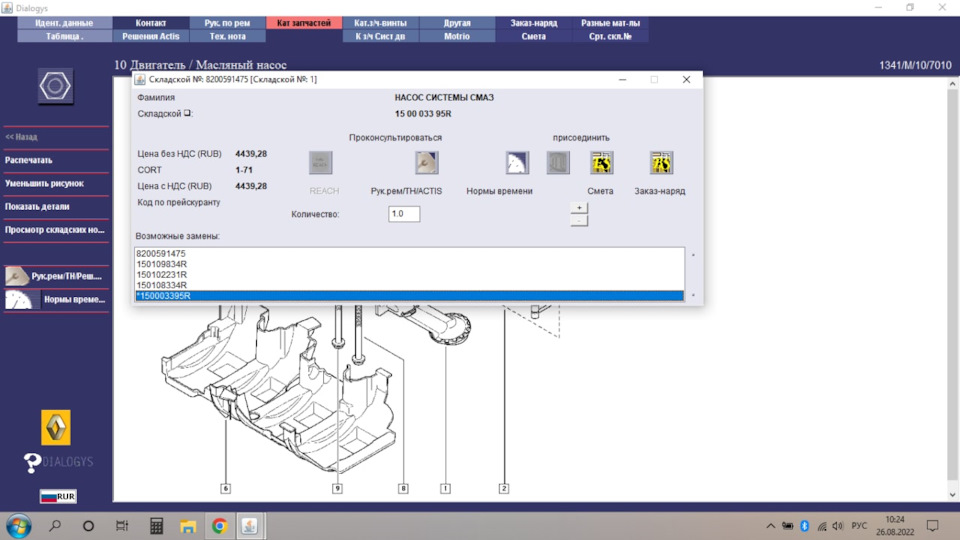Select highlighted replacement *150003395R
The width and height of the screenshot is (960, 540).
pos(409,296)
